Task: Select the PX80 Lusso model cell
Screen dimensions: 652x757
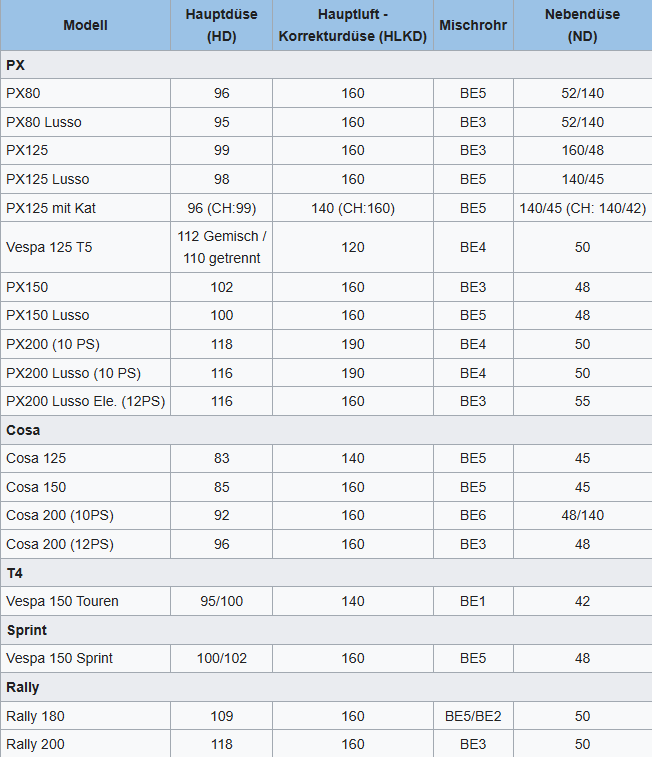Action: (85, 122)
